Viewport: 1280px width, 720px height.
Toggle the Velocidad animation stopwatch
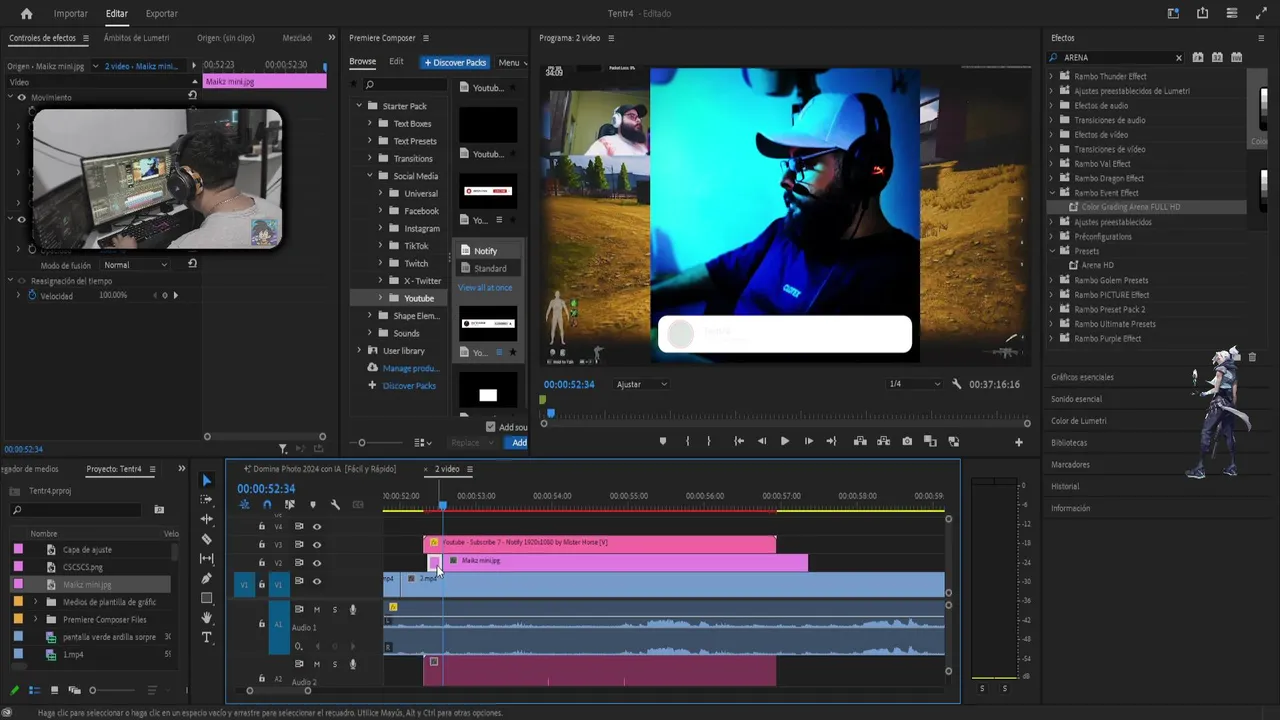tap(32, 296)
